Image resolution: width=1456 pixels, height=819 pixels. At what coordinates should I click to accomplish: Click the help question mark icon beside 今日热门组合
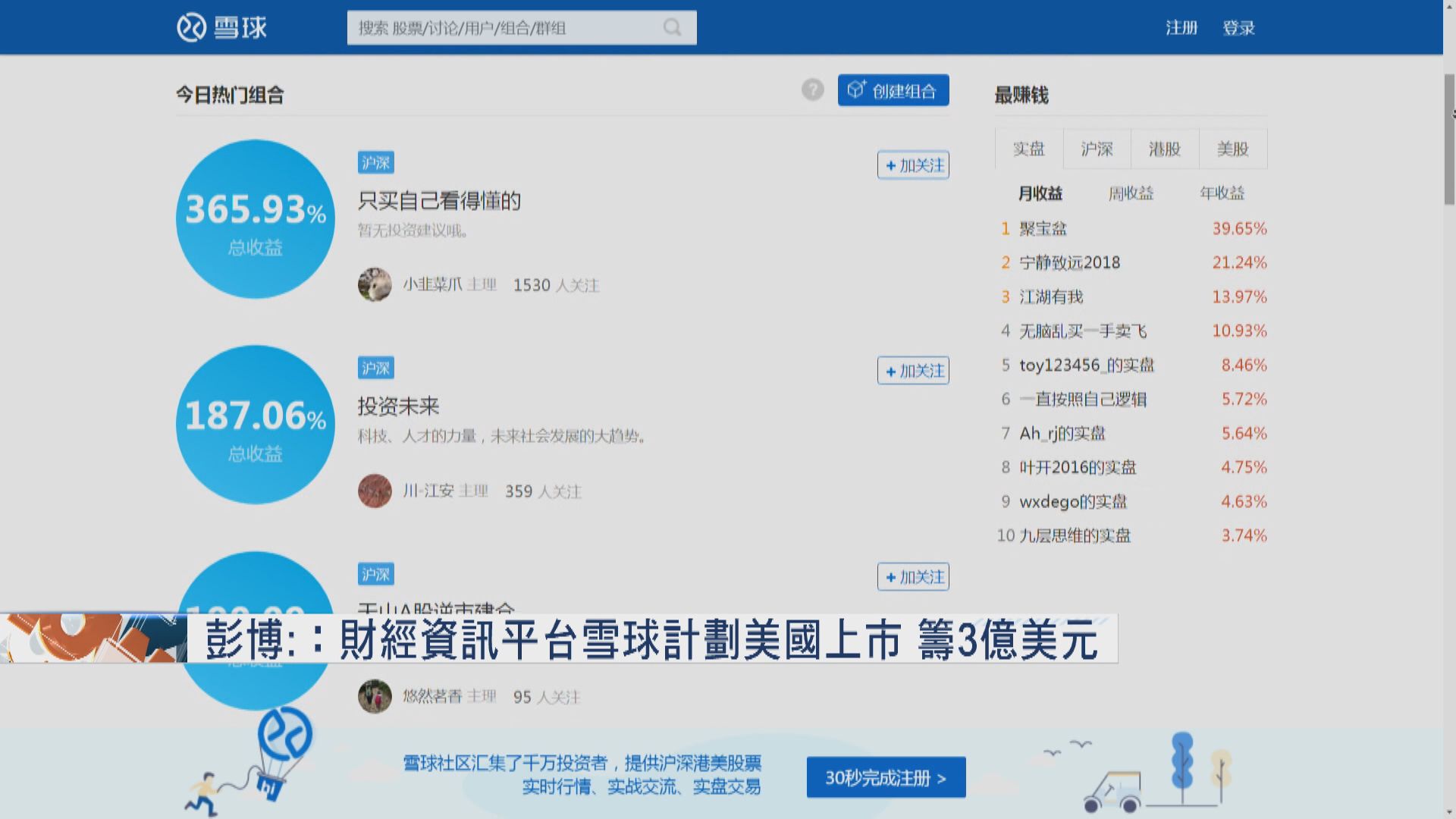coord(812,90)
